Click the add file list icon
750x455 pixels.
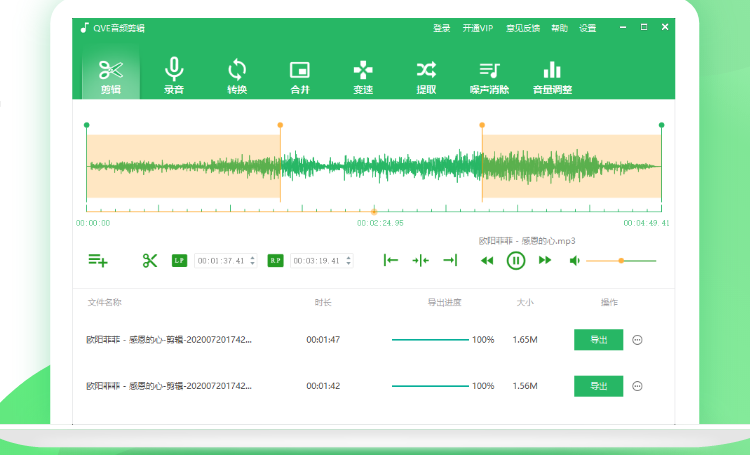point(98,261)
